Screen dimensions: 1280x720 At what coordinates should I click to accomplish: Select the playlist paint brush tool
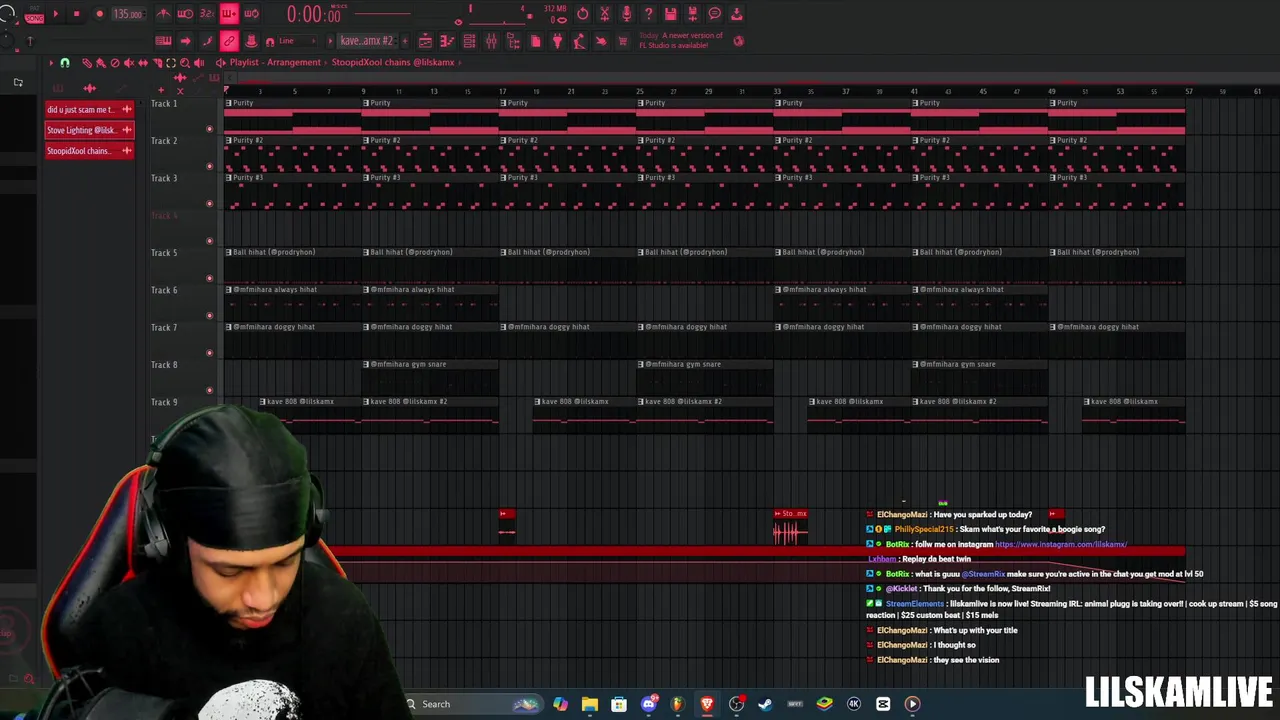click(101, 63)
